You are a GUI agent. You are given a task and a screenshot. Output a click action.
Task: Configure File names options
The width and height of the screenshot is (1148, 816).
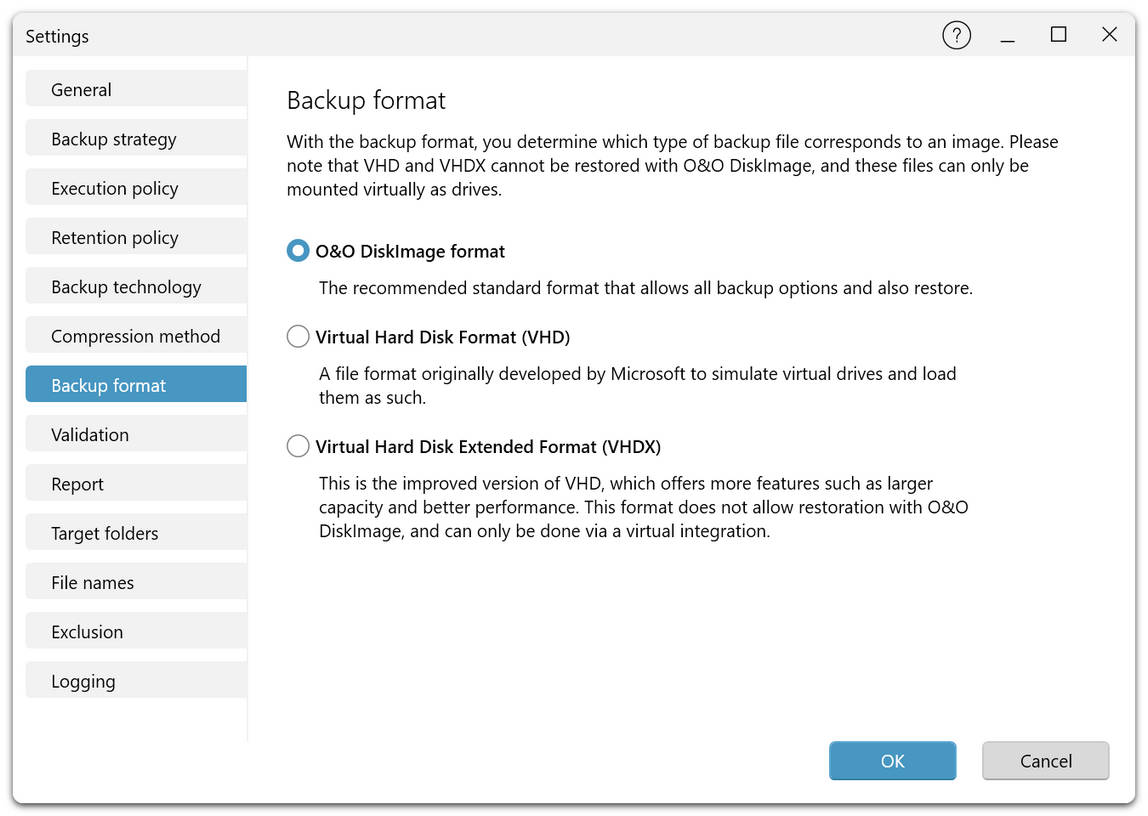(135, 581)
